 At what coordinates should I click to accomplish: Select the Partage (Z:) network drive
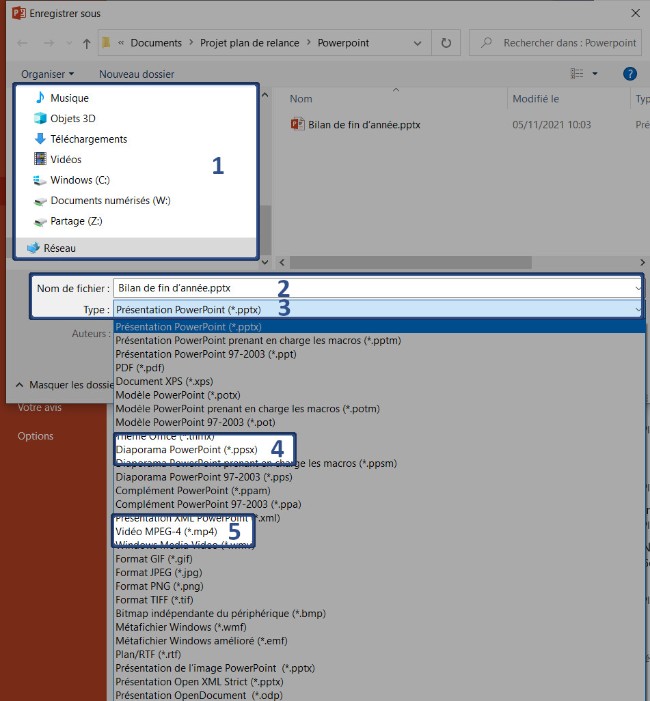[x=76, y=221]
